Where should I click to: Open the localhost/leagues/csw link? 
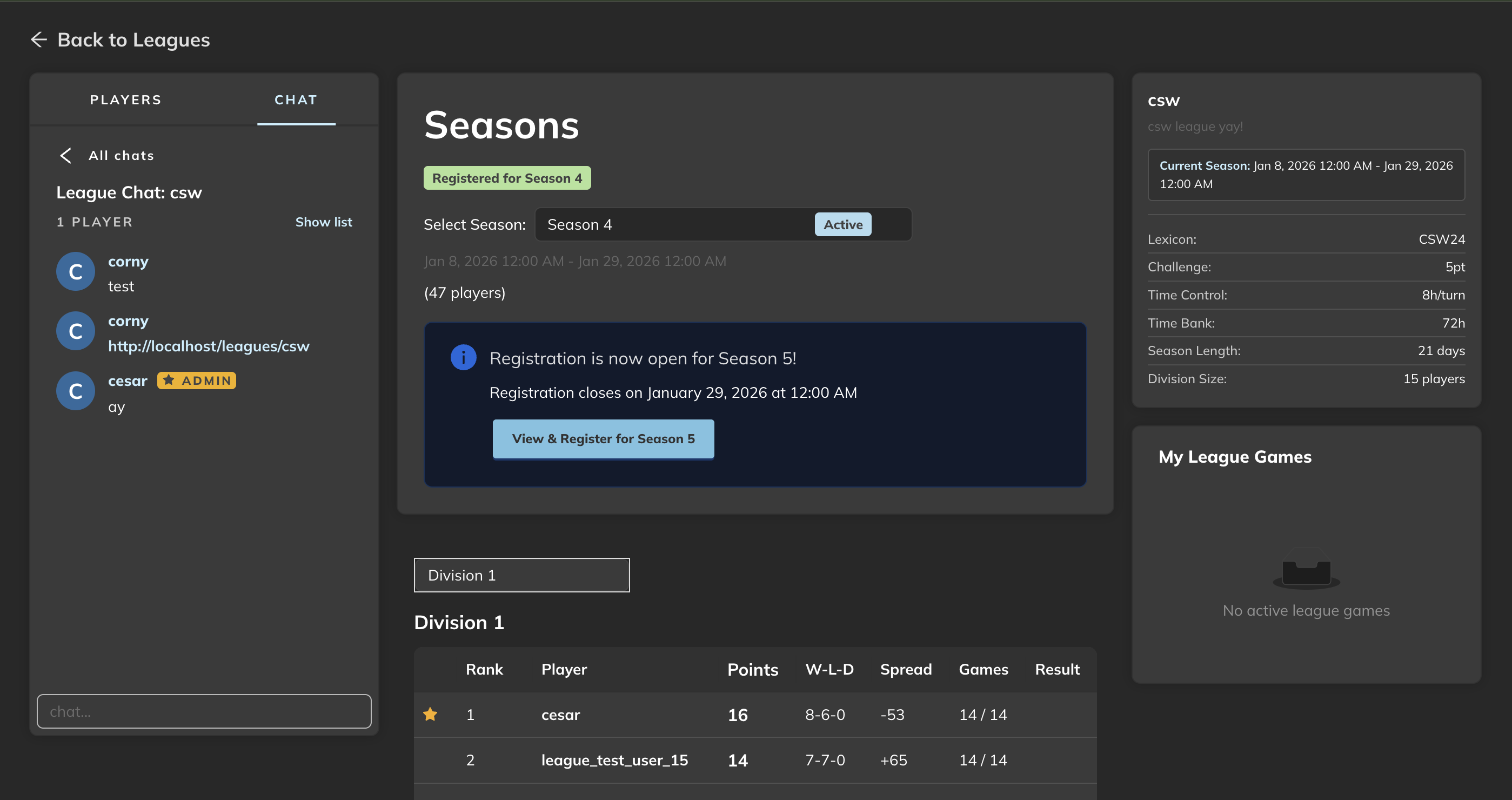(x=209, y=346)
